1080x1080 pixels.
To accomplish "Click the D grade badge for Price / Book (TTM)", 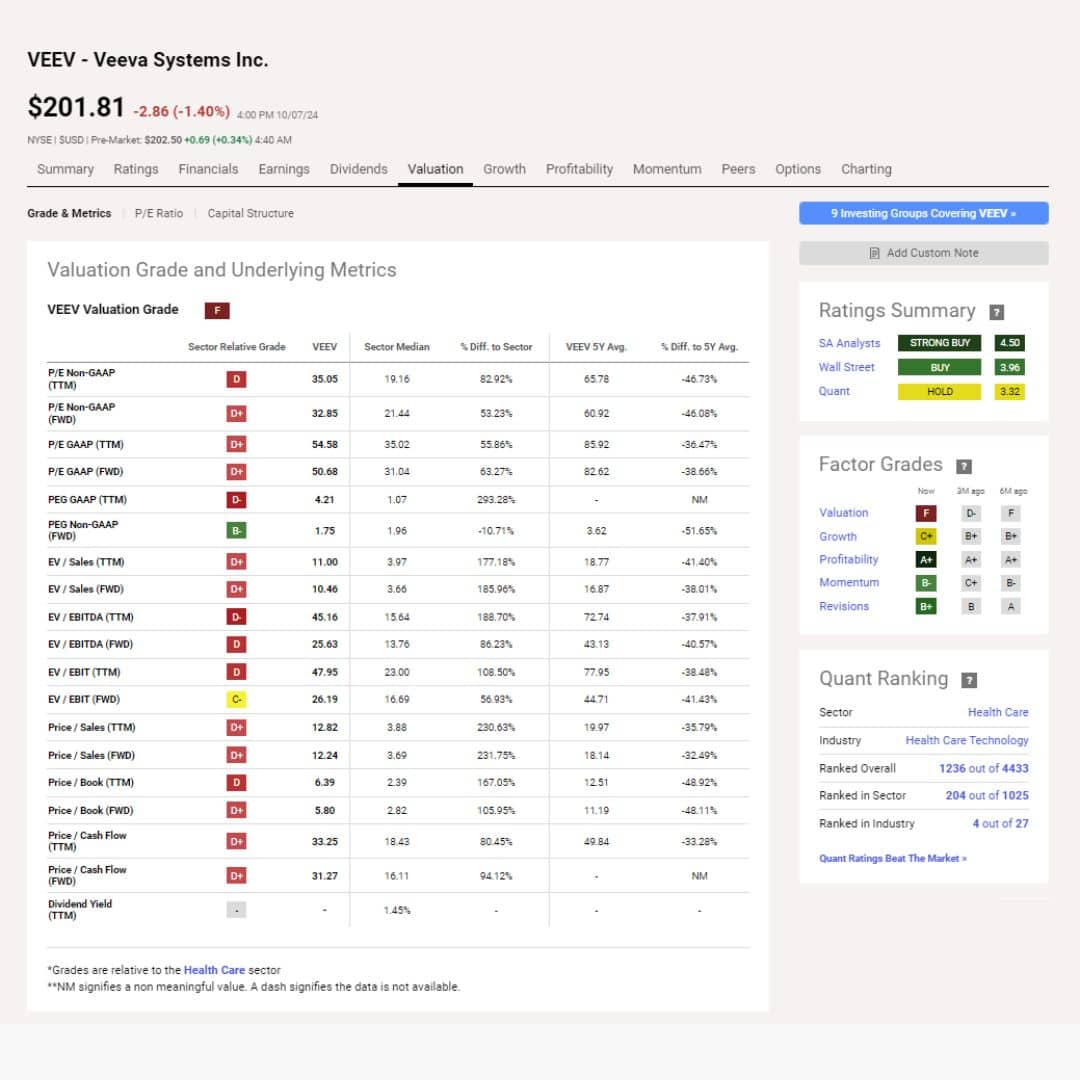I will click(x=236, y=782).
